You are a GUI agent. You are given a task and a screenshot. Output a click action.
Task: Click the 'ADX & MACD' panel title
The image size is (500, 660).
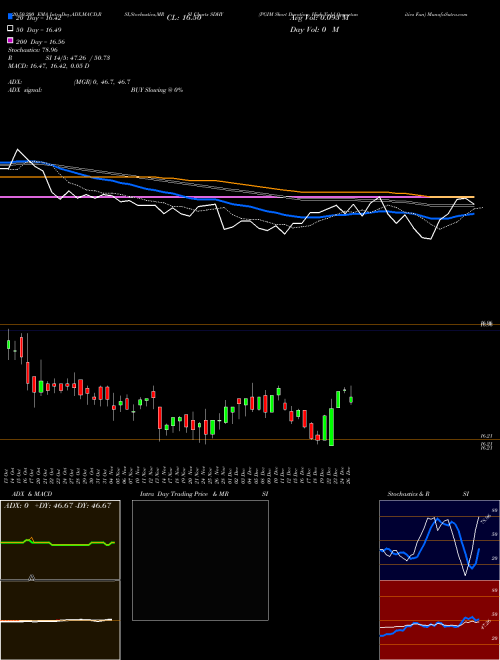[32, 494]
